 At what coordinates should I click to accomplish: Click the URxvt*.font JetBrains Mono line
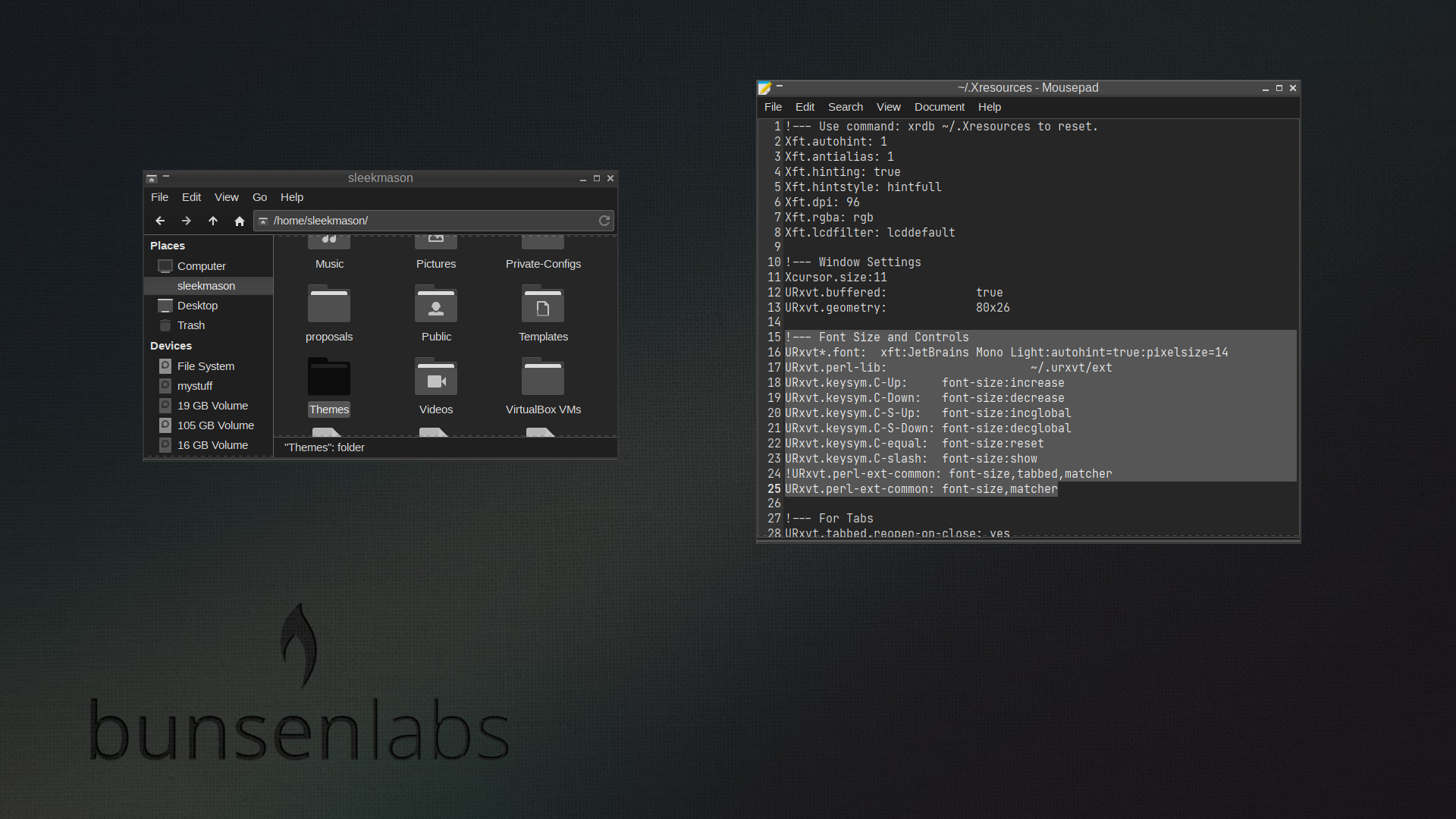[1006, 353]
